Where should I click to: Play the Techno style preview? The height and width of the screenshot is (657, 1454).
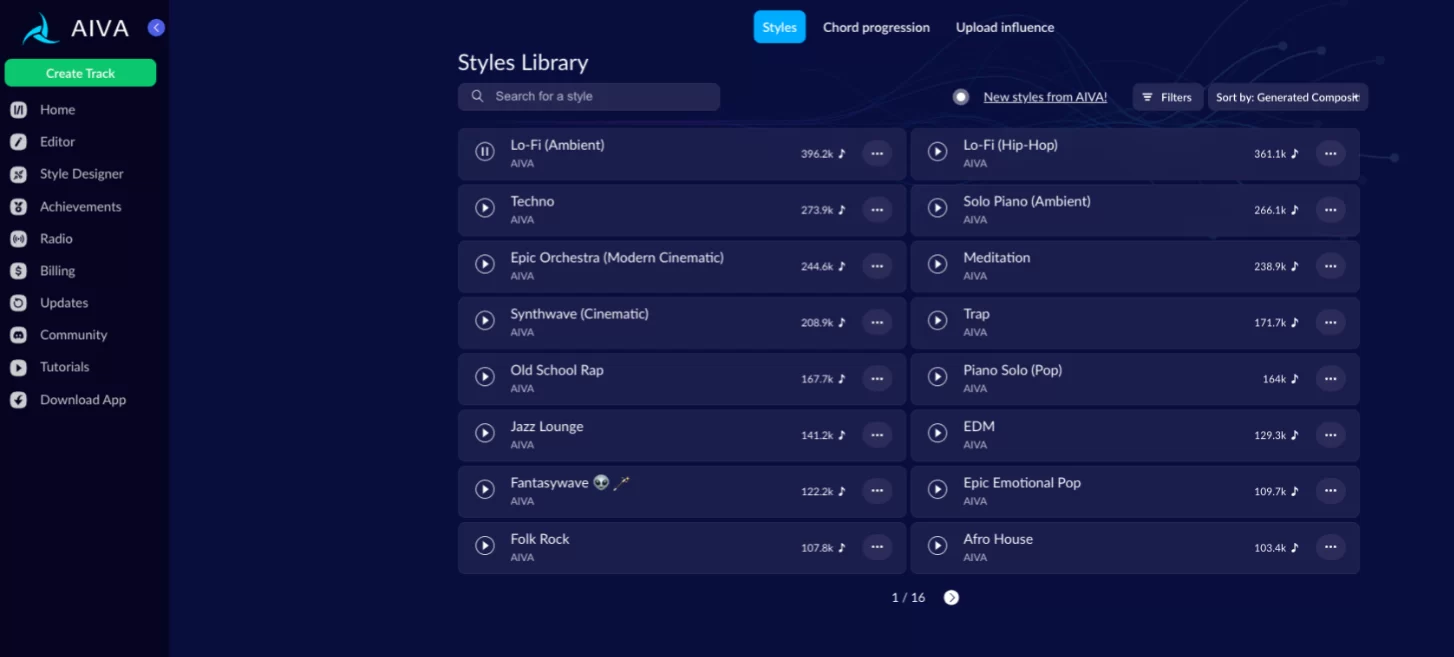click(485, 208)
